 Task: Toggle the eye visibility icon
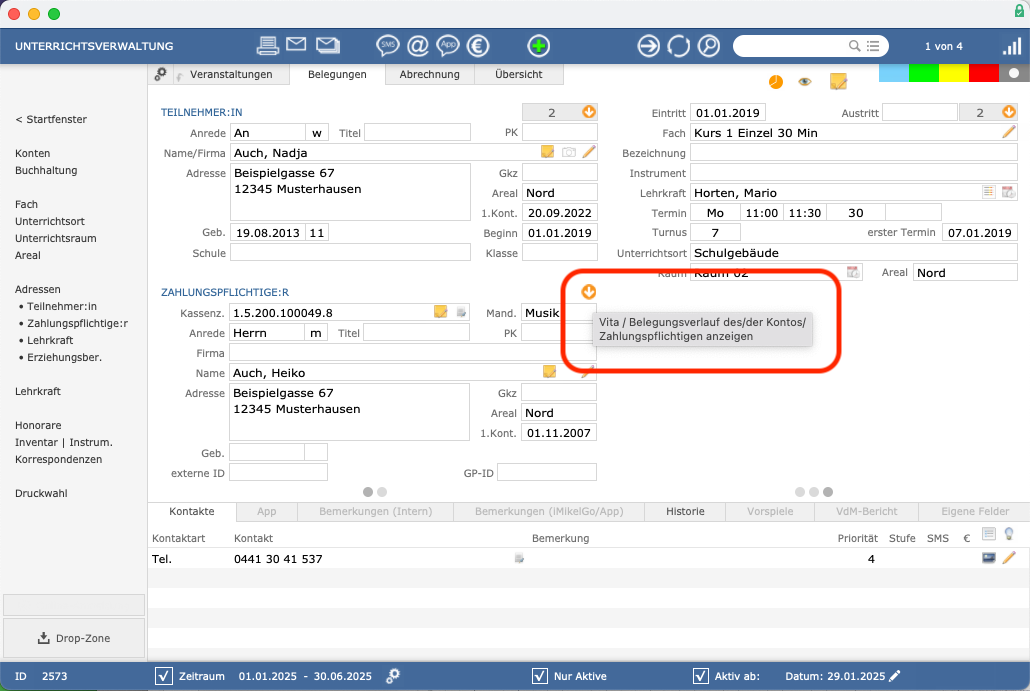click(x=805, y=81)
